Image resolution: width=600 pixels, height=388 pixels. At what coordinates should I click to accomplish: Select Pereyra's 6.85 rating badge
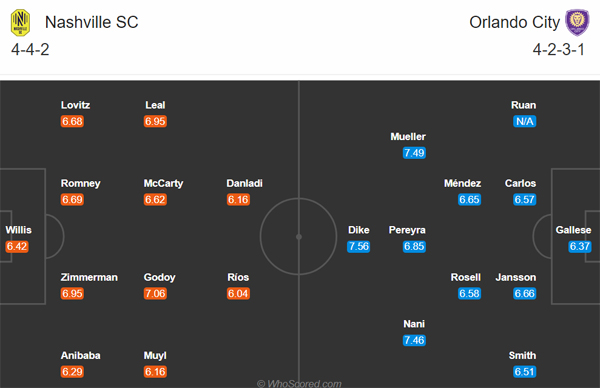click(x=414, y=246)
